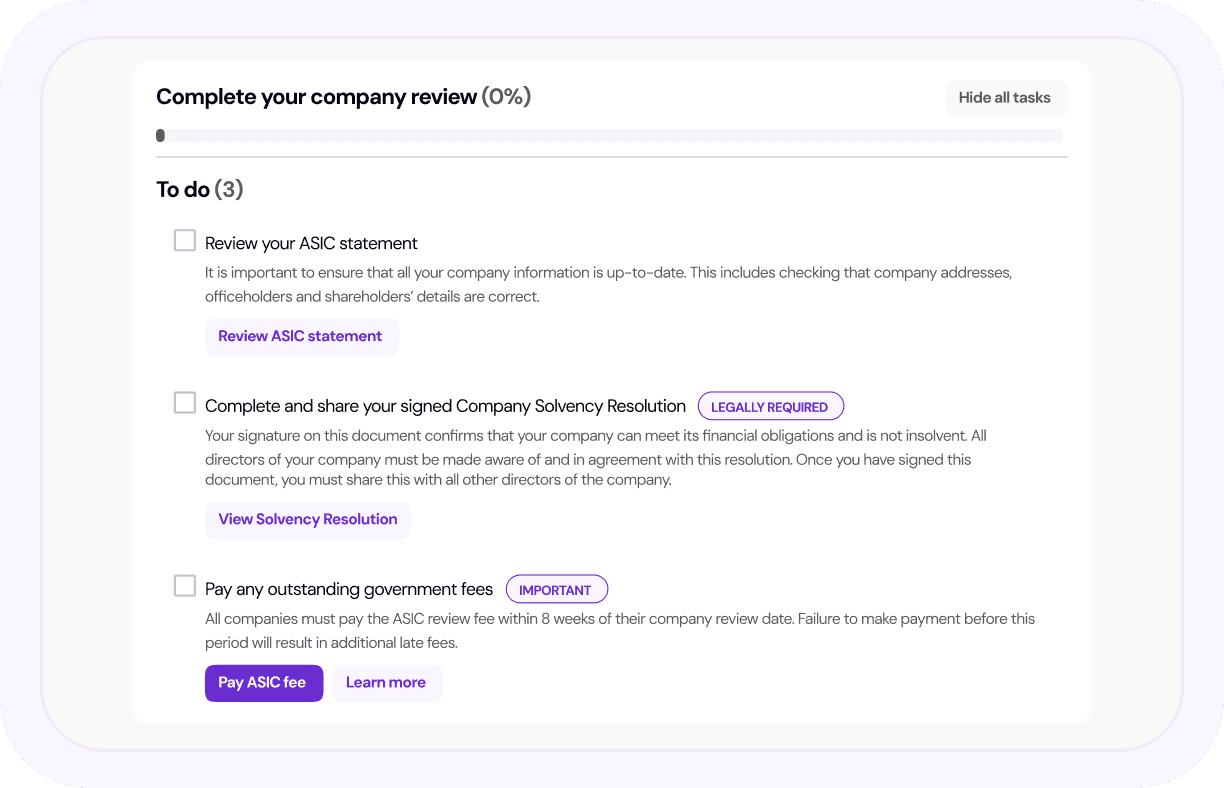
Task: Tick the Company Solvency Resolution task checkbox
Action: coord(185,403)
